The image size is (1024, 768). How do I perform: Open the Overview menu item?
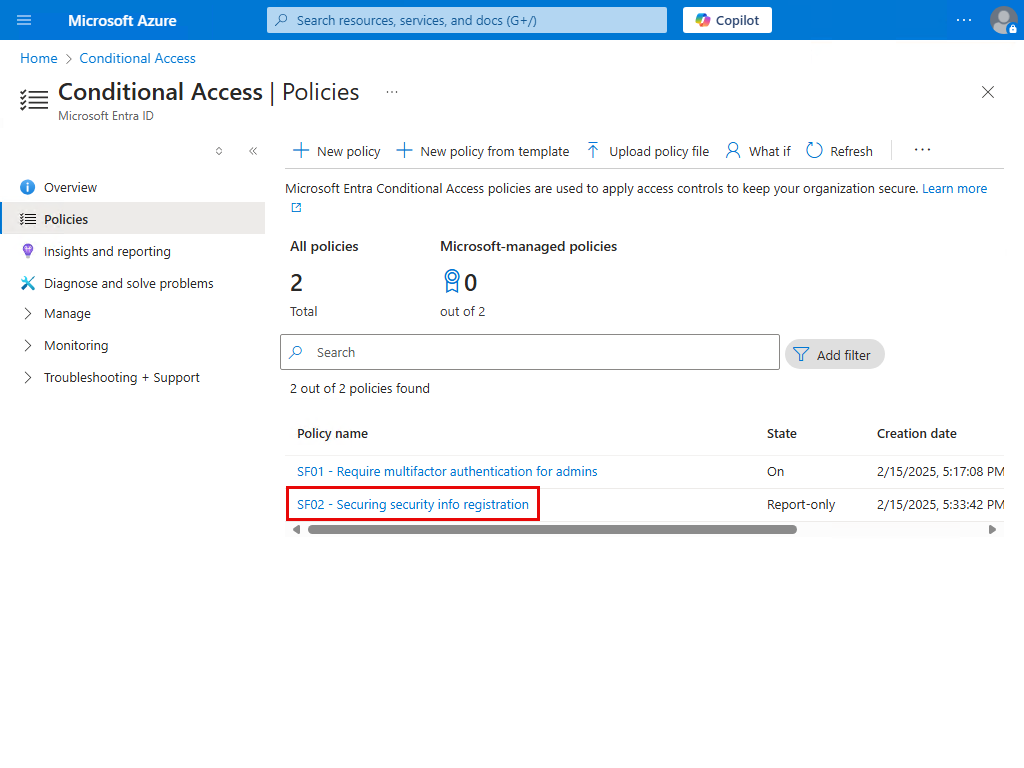click(x=133, y=187)
